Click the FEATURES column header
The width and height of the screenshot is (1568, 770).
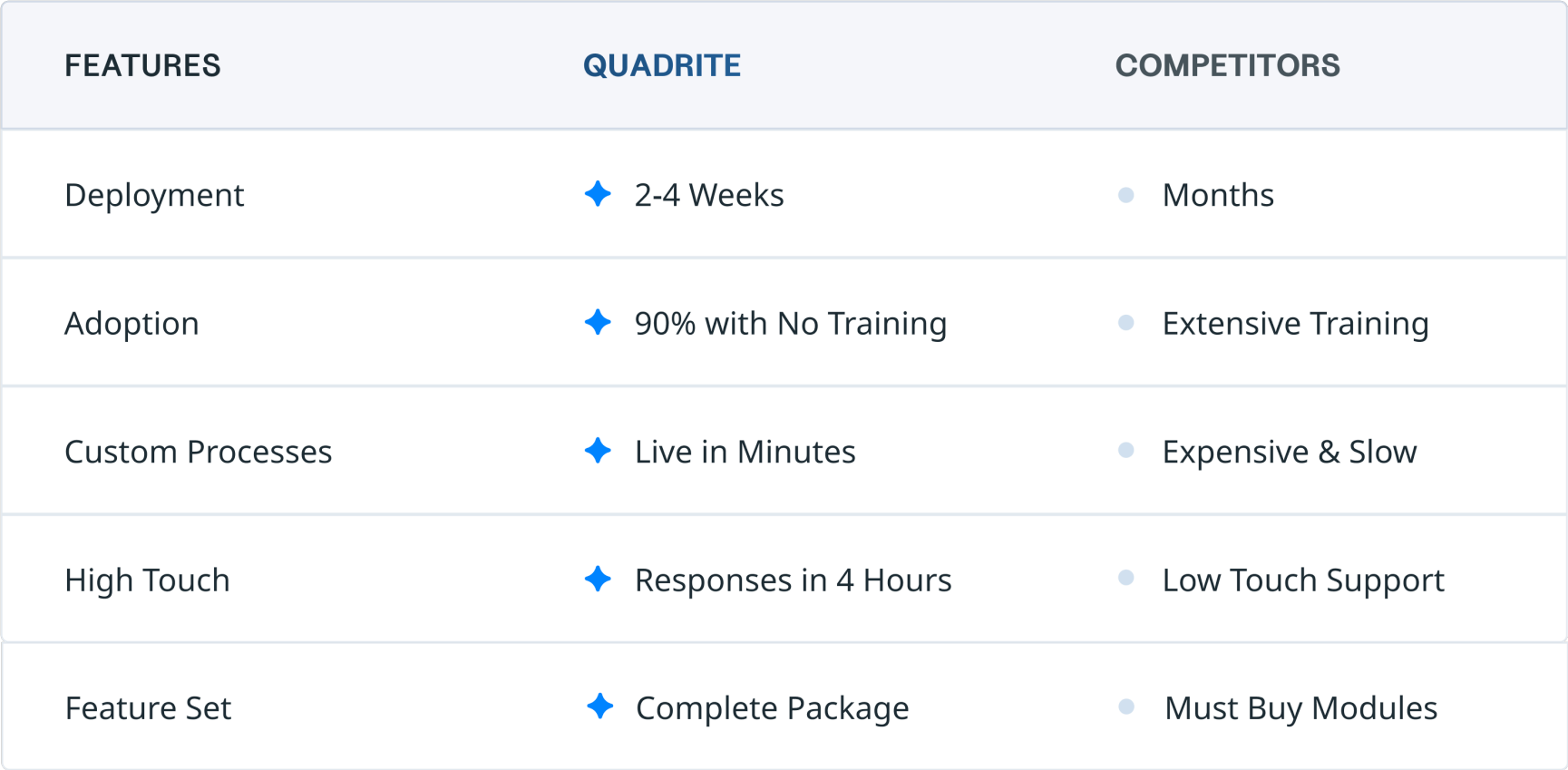click(142, 65)
